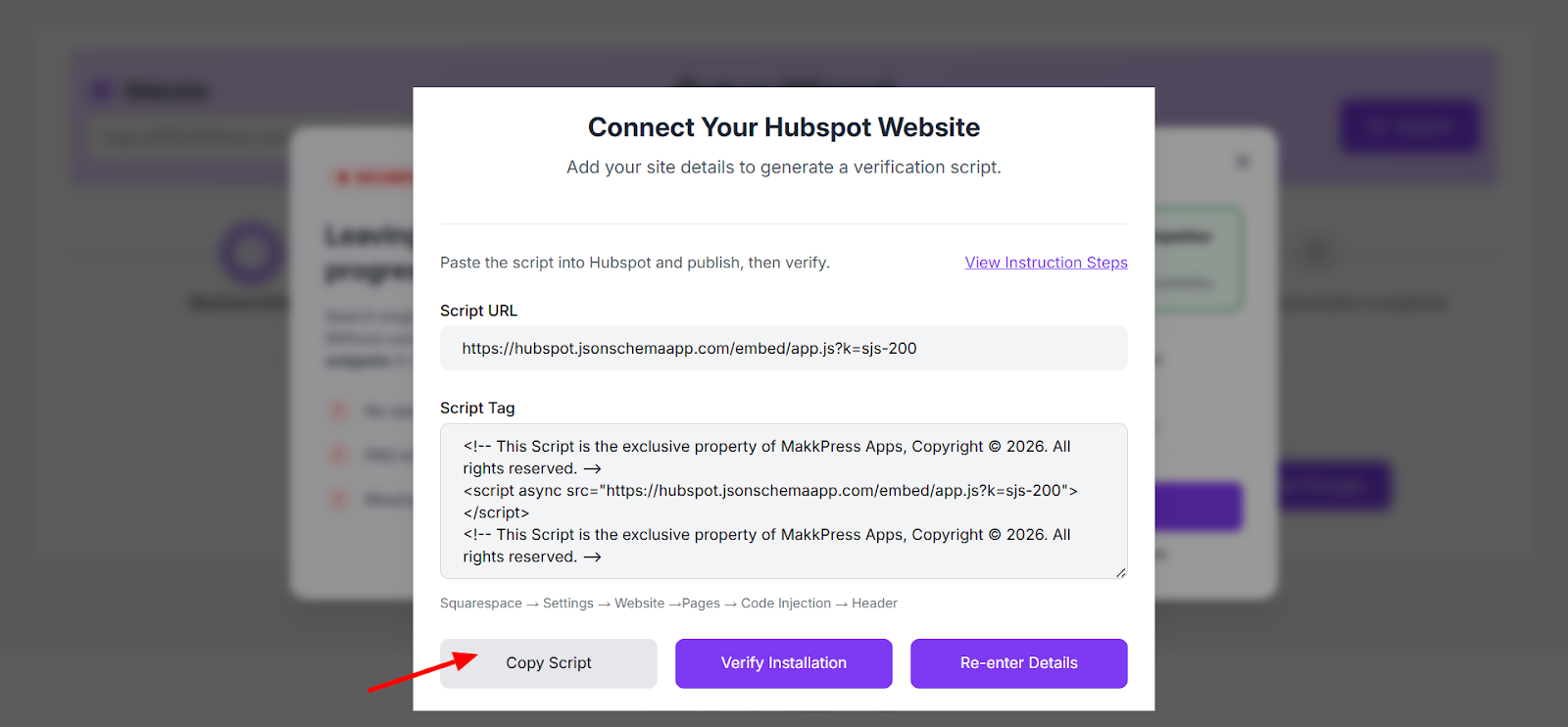1568x727 pixels.
Task: Click inside the Script URL field
Action: (x=783, y=349)
